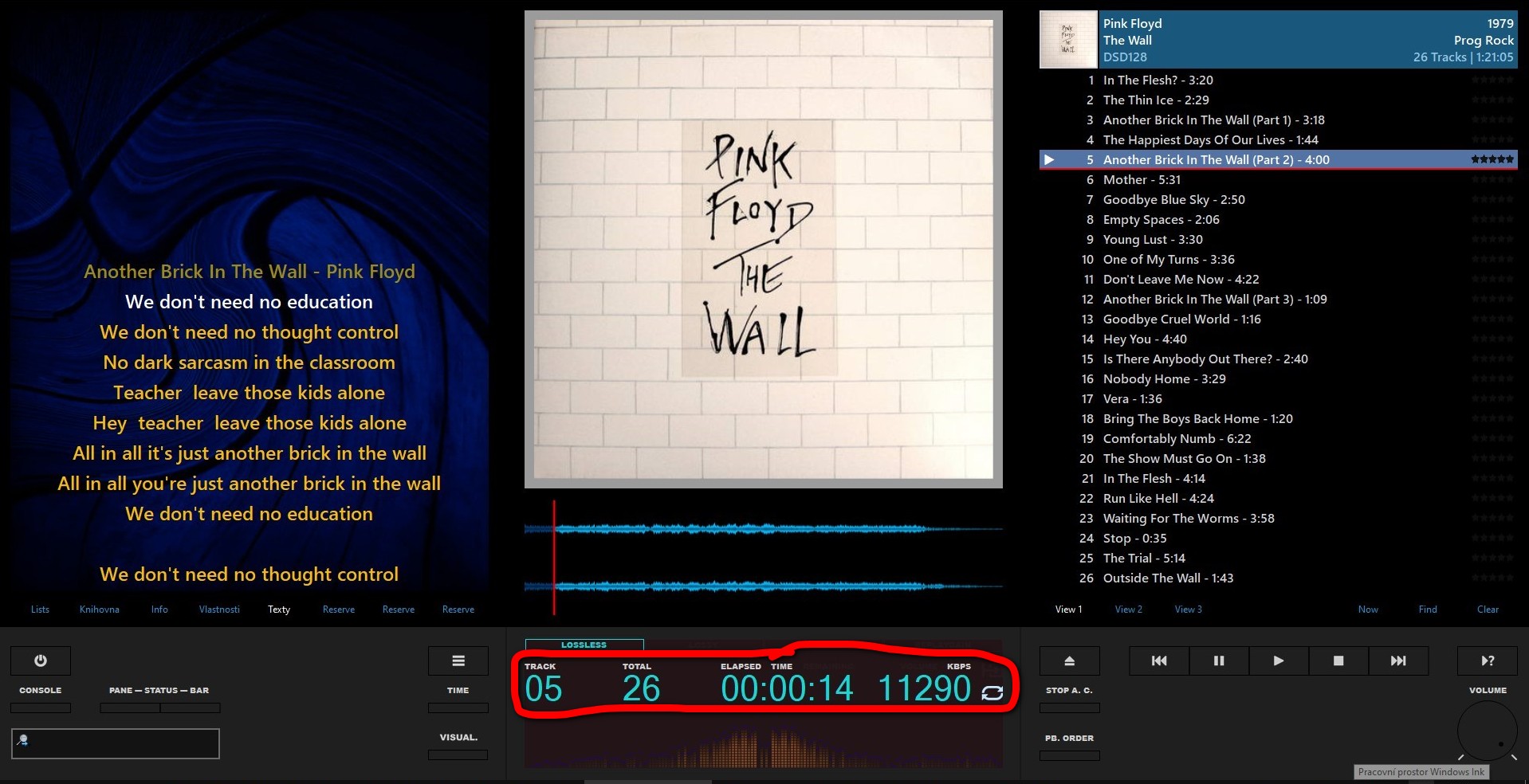Click the play button in transport controls
1529x784 pixels.
[x=1279, y=661]
